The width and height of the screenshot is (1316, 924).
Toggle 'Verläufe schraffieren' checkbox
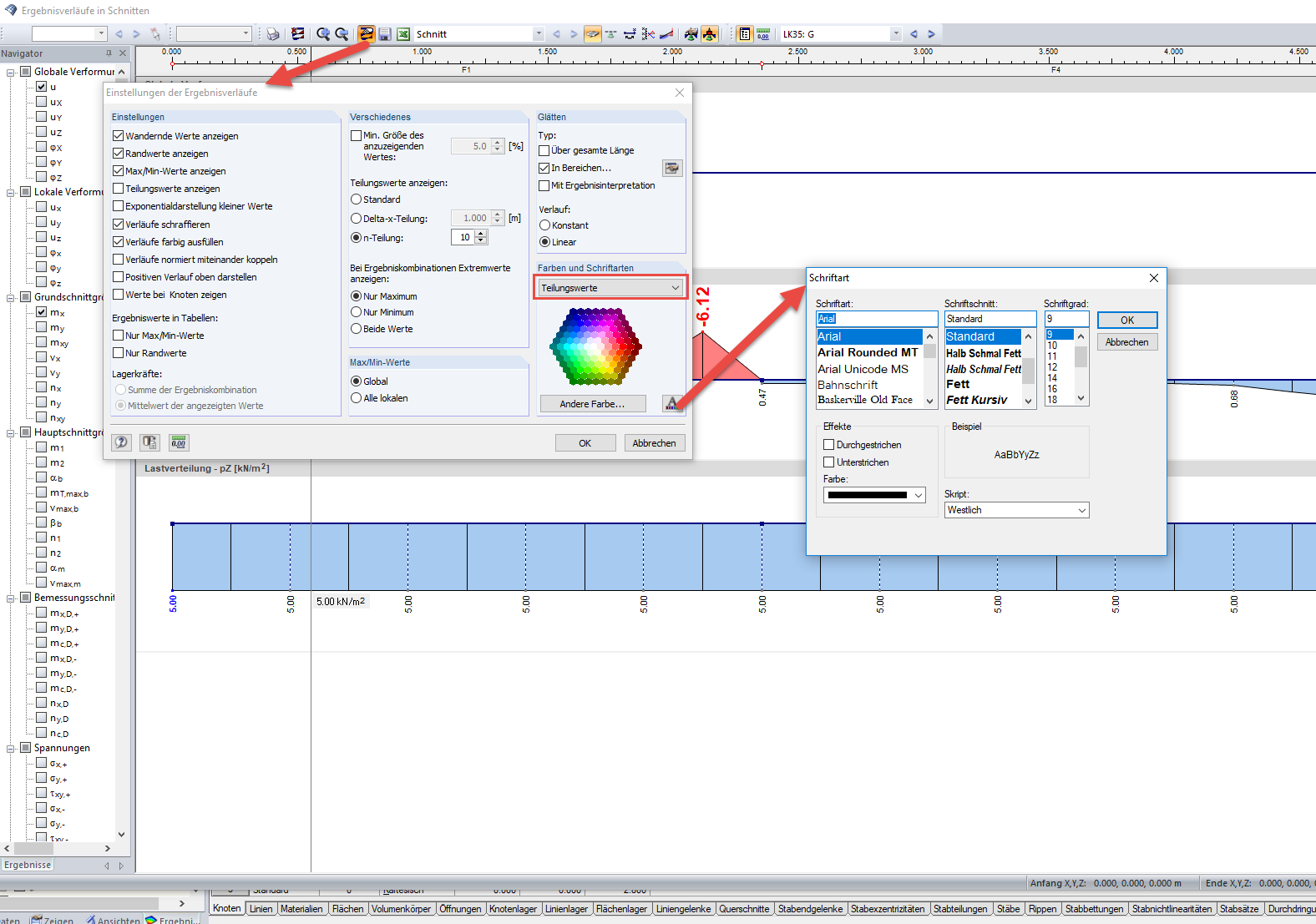click(119, 225)
